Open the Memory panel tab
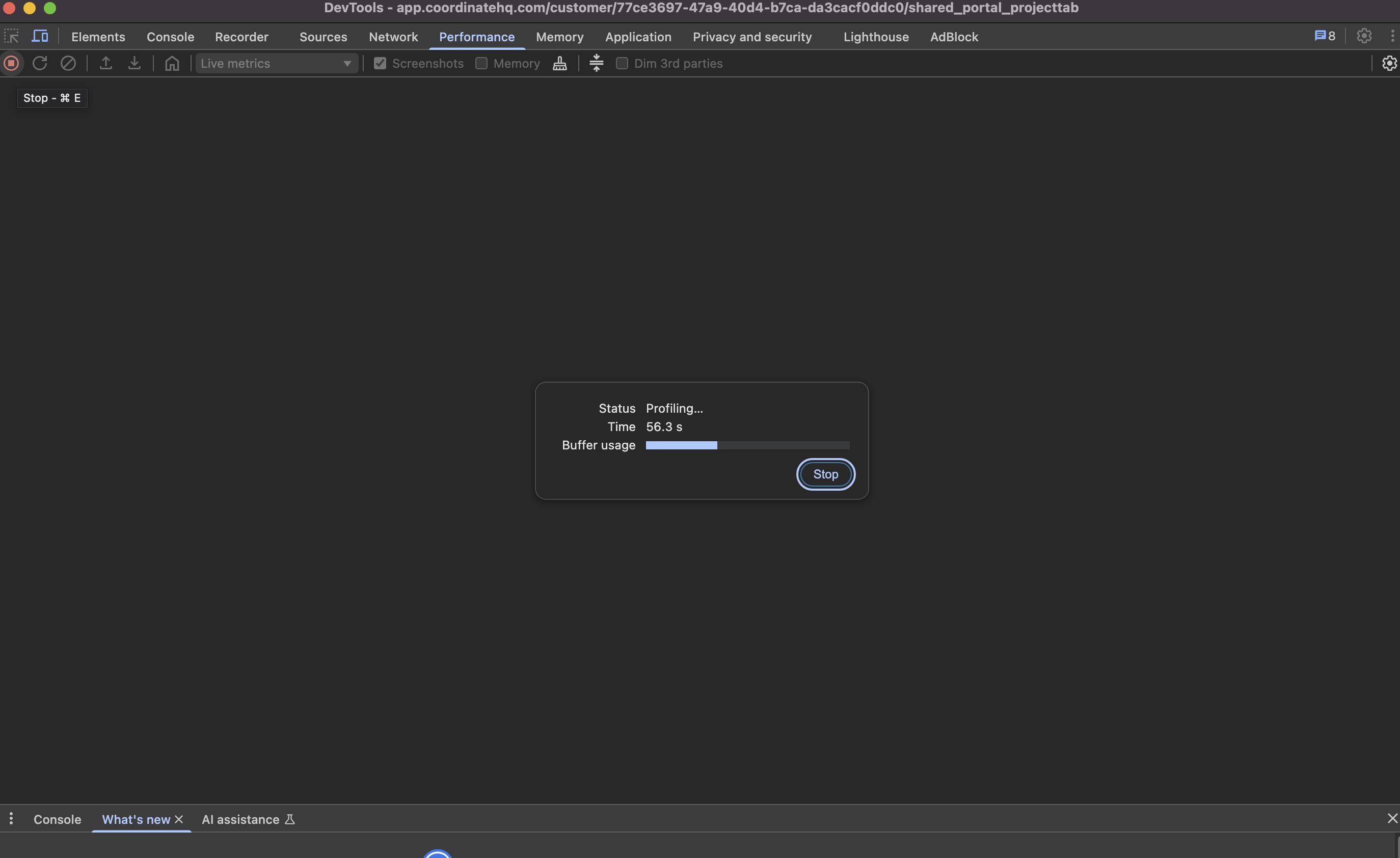Screen dimensions: 1400x858 pyautogui.click(x=560, y=36)
